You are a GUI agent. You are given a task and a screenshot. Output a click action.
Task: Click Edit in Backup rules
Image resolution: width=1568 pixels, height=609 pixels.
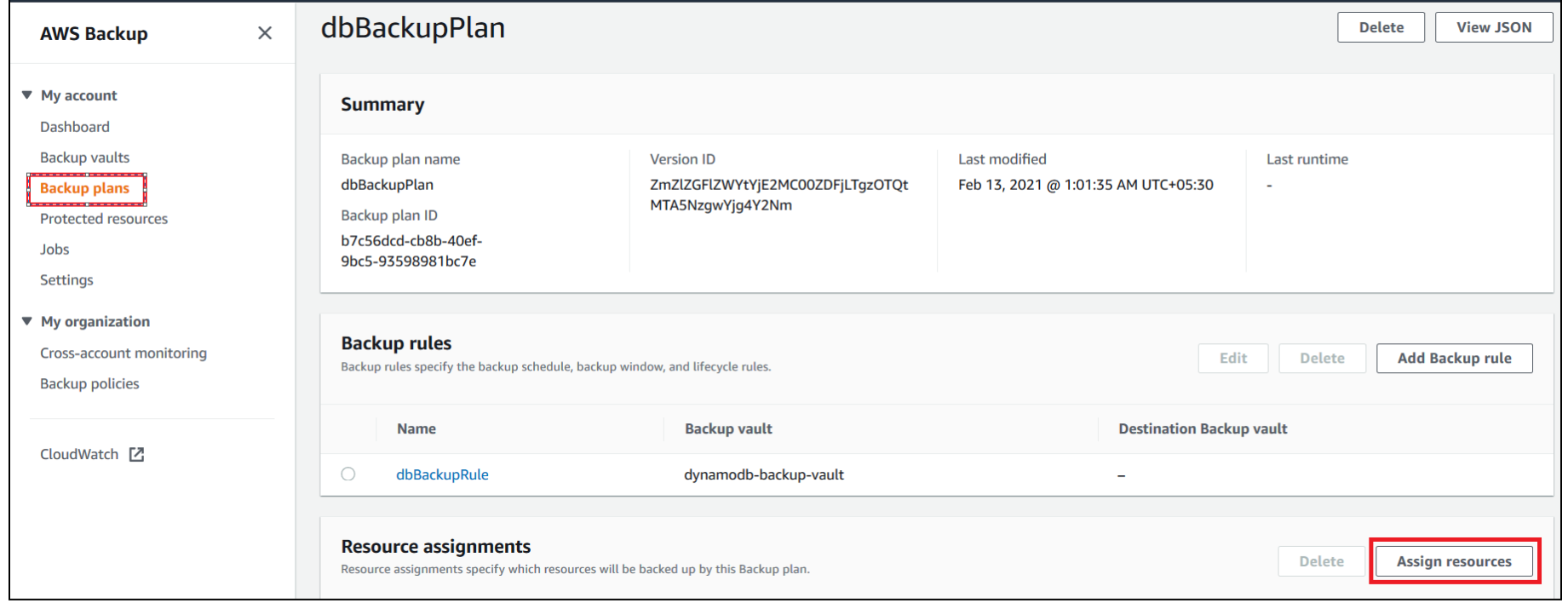click(1232, 359)
